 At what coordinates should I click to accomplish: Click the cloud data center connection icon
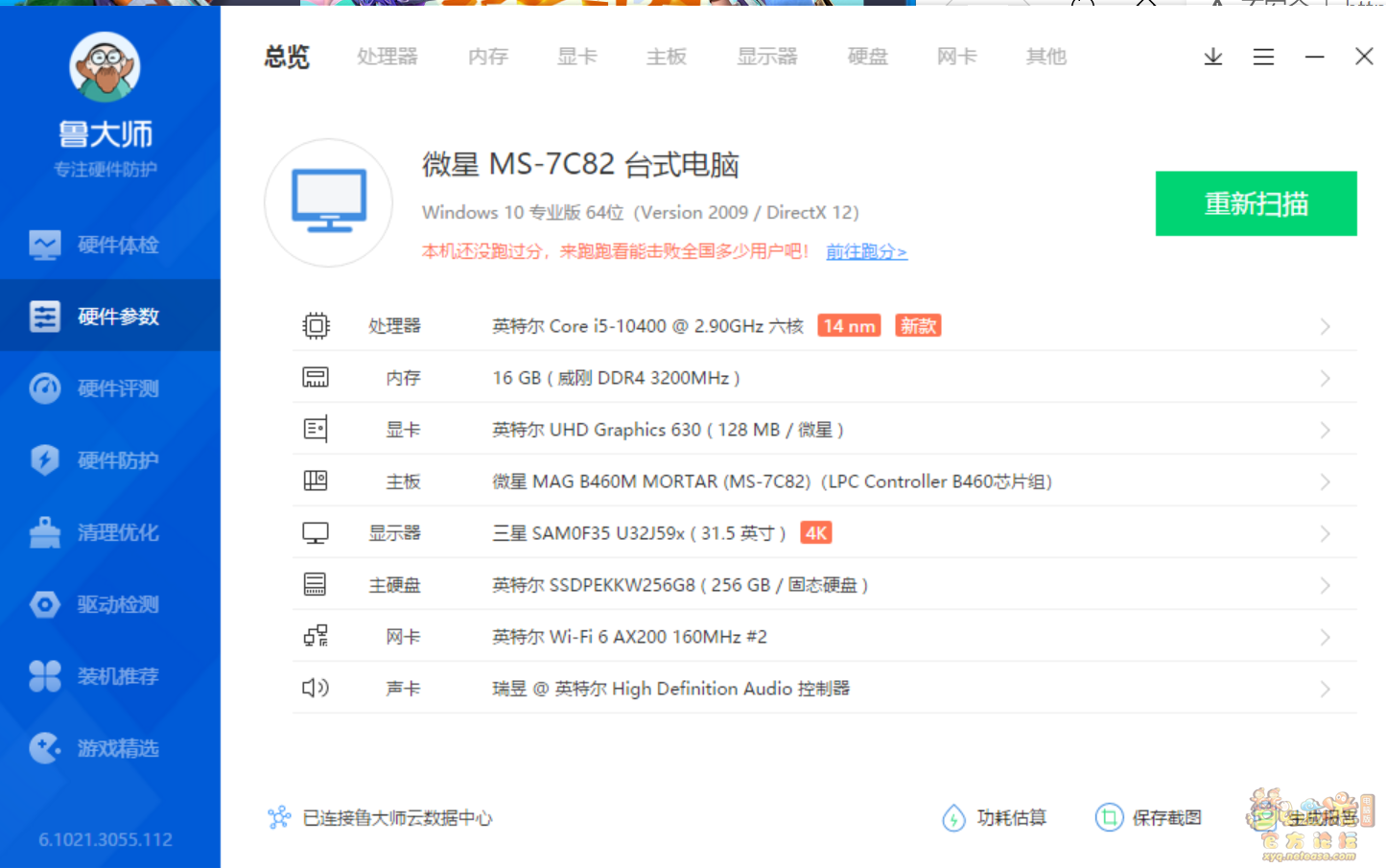(x=279, y=817)
